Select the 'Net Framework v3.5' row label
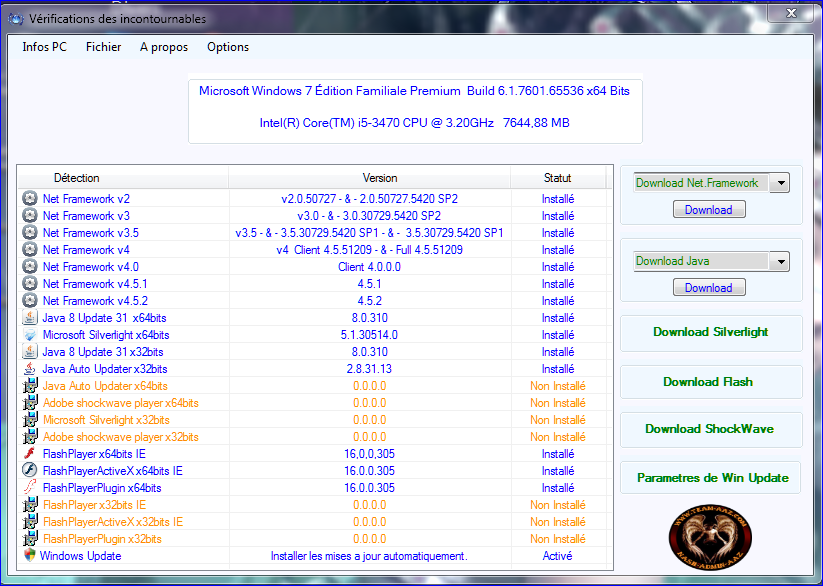 [x=91, y=233]
